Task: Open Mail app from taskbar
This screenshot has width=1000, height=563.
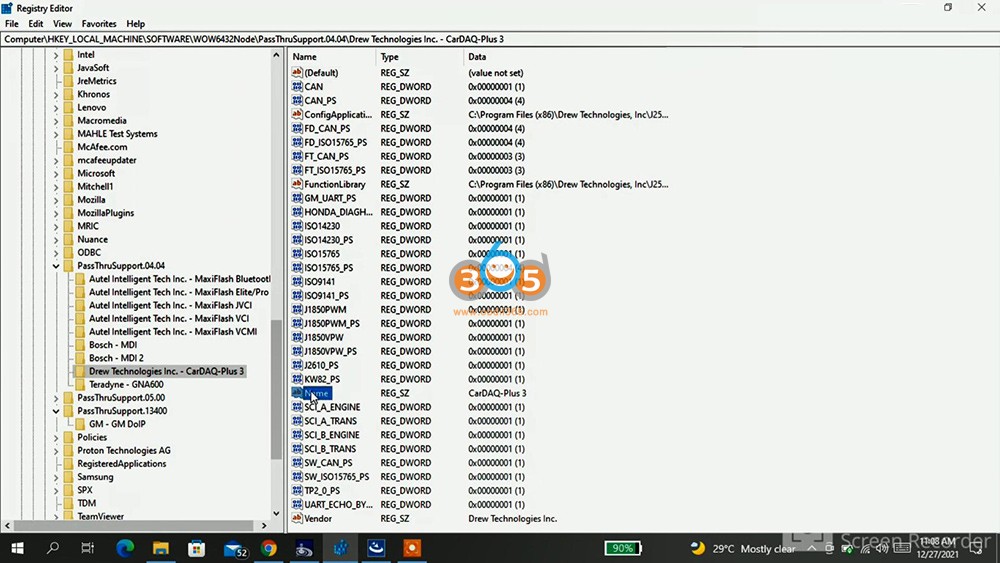Action: pos(235,548)
